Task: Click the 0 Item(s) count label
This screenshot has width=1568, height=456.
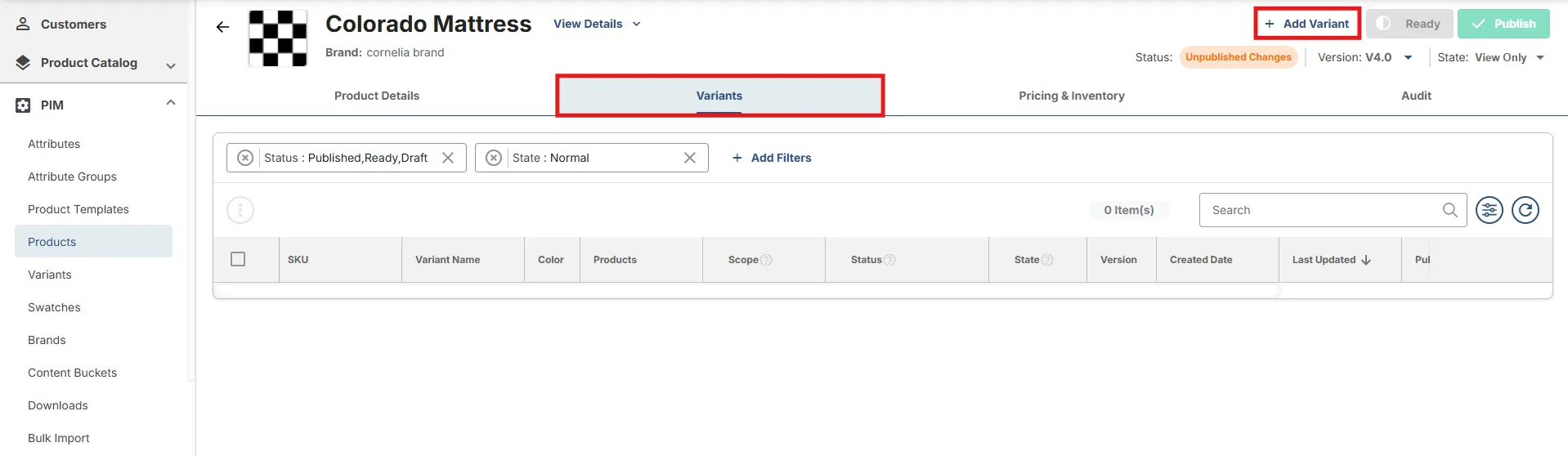Action: 1129,210
